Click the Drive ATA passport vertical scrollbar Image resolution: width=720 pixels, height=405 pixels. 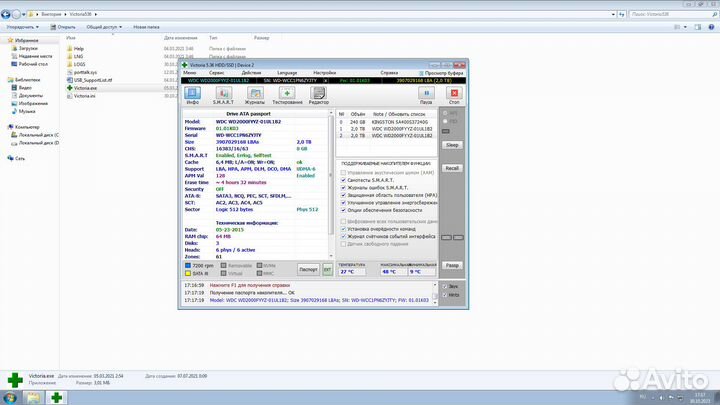click(331, 184)
